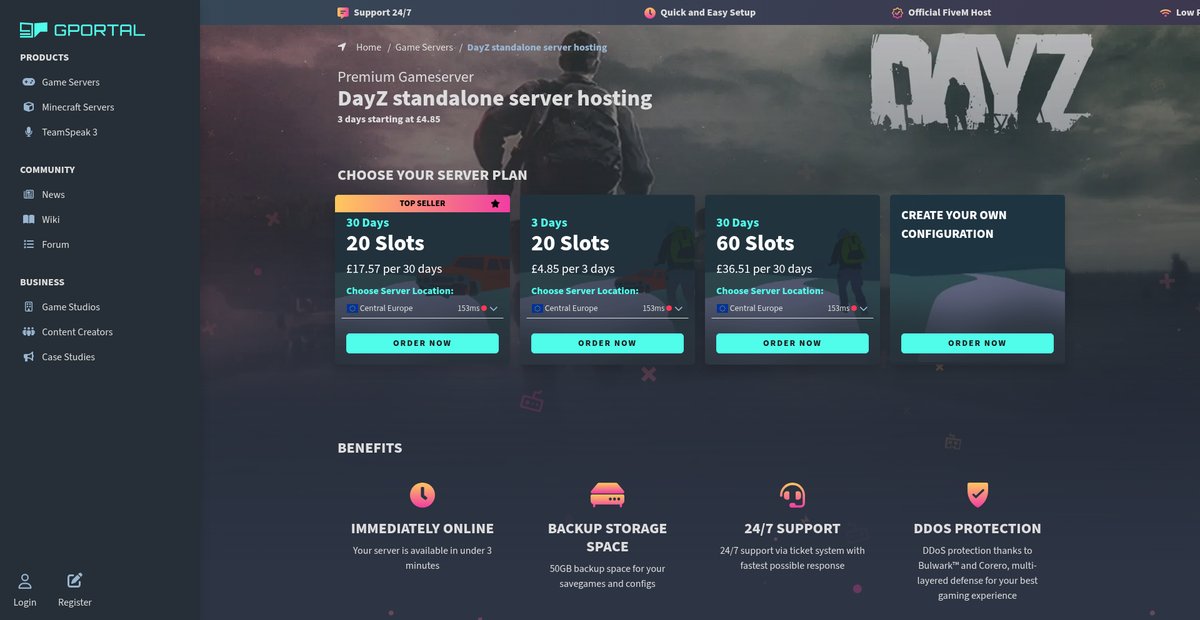Screen dimensions: 1200x620
Task: Click the Top Seller banner
Action: [422, 203]
